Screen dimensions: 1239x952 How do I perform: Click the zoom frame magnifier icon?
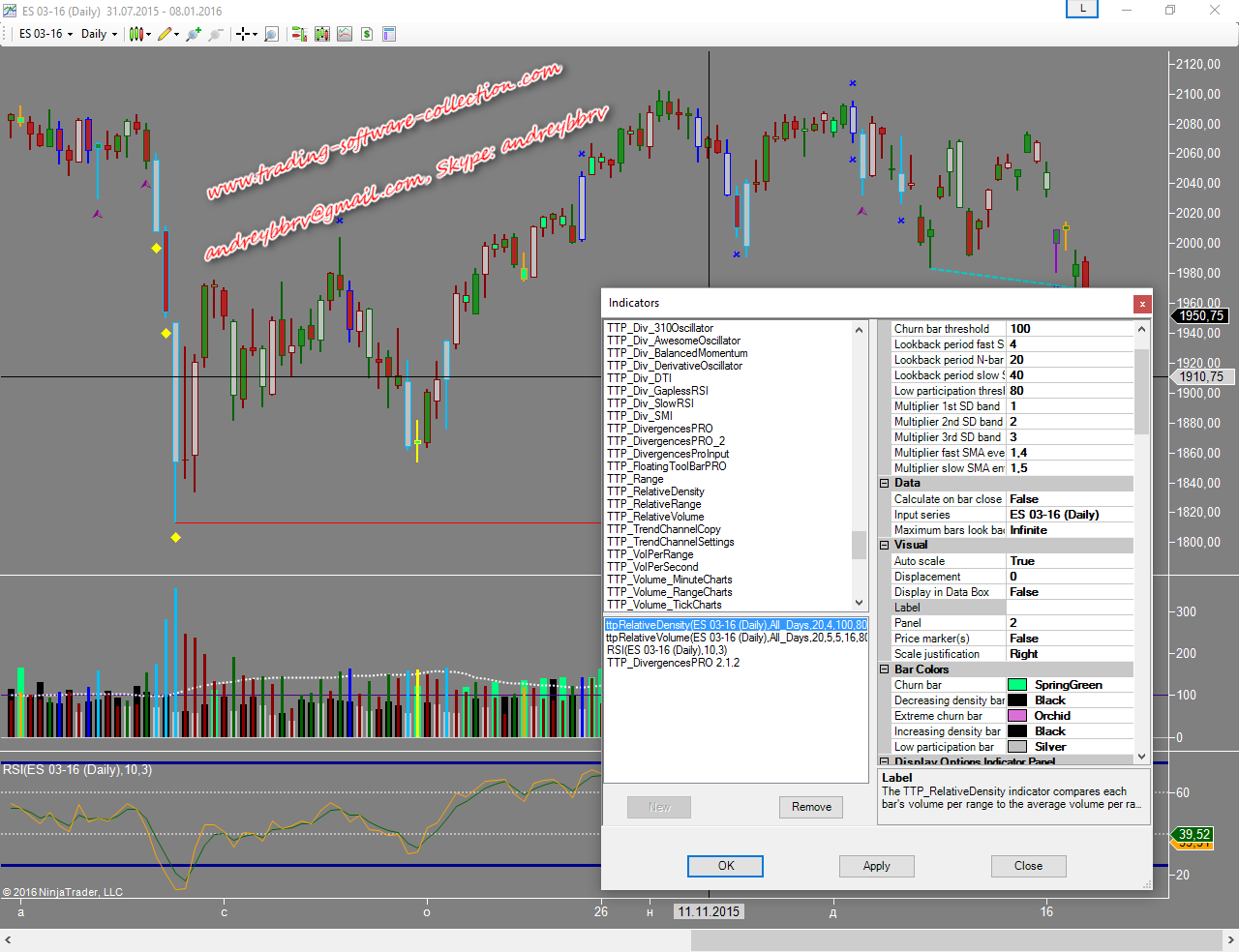272,34
